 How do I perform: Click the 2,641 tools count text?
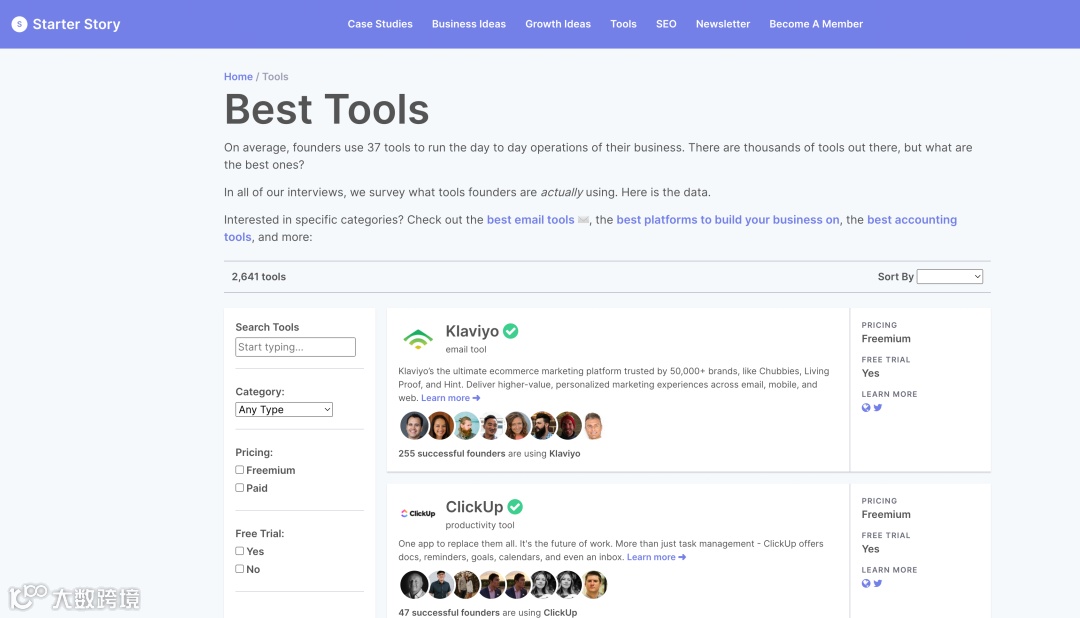258,276
